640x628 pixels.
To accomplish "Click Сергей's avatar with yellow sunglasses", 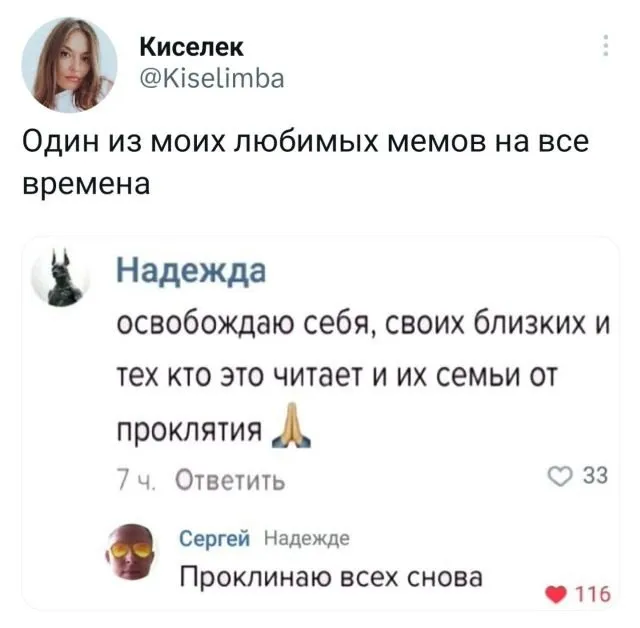I will pos(131,551).
